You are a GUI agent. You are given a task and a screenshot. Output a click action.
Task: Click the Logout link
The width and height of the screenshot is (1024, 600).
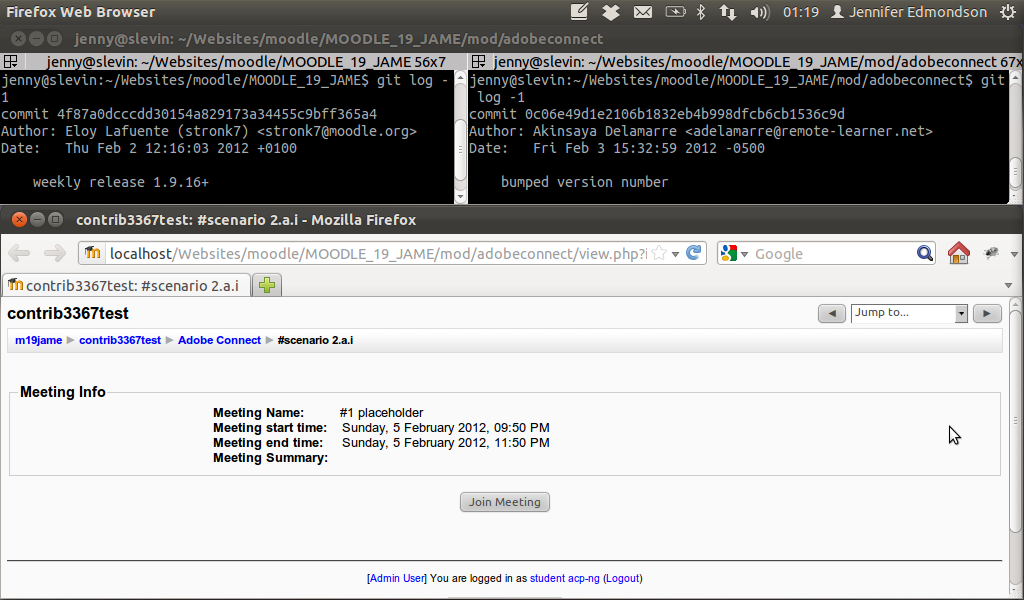pyautogui.click(x=622, y=578)
